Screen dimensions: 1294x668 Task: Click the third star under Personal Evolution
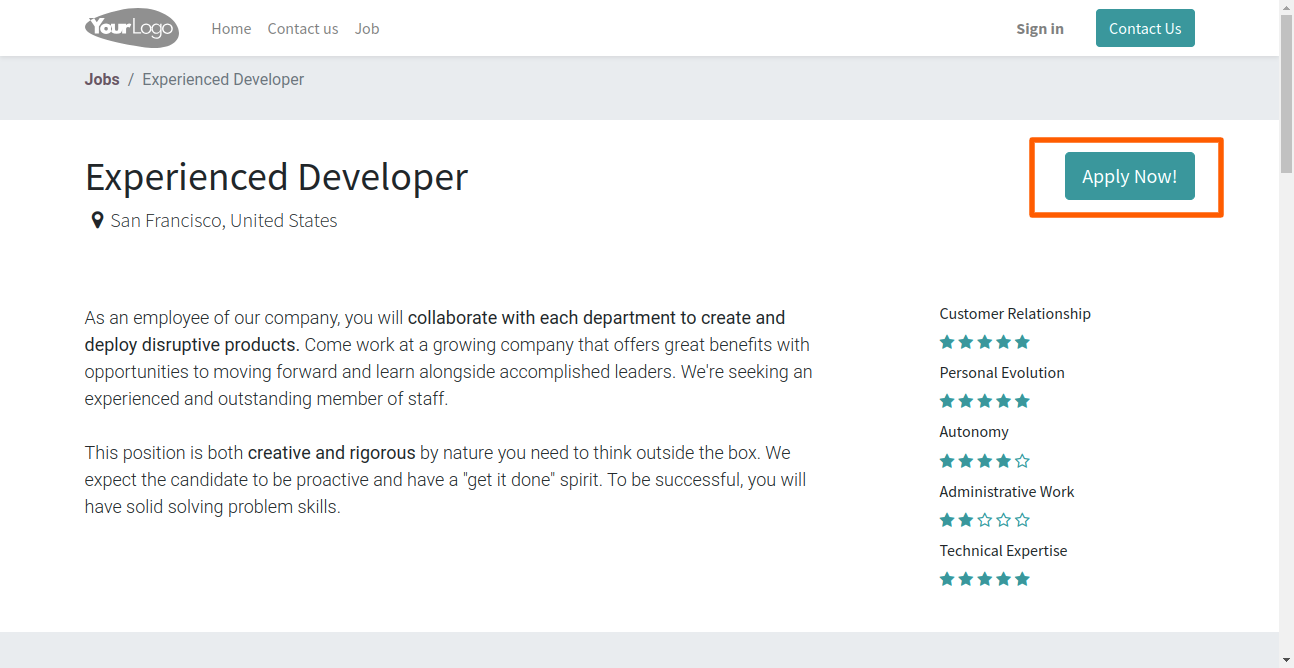coord(985,401)
